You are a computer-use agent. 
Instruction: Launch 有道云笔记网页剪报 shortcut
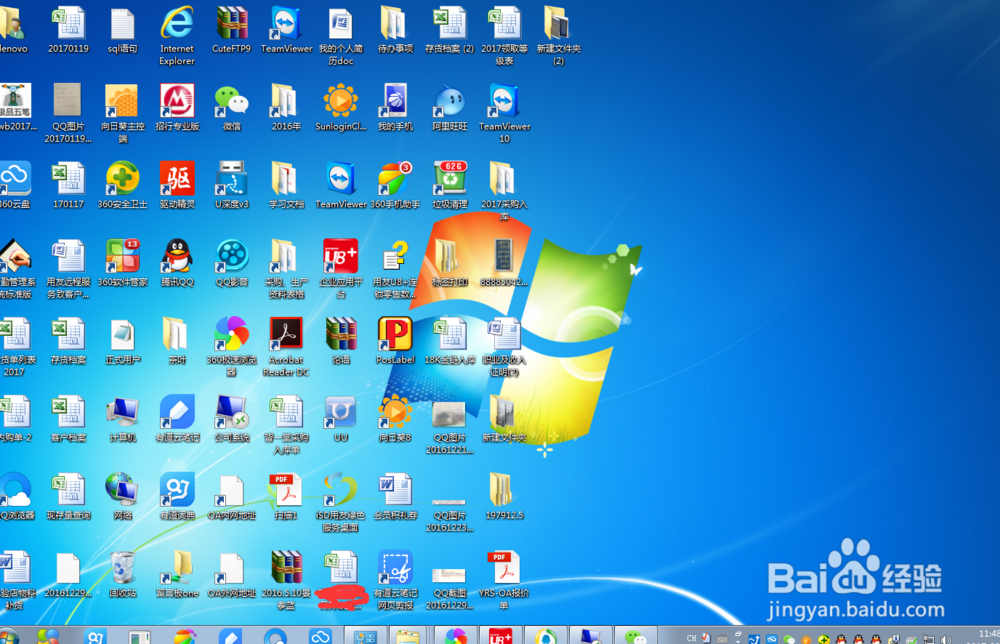395,580
